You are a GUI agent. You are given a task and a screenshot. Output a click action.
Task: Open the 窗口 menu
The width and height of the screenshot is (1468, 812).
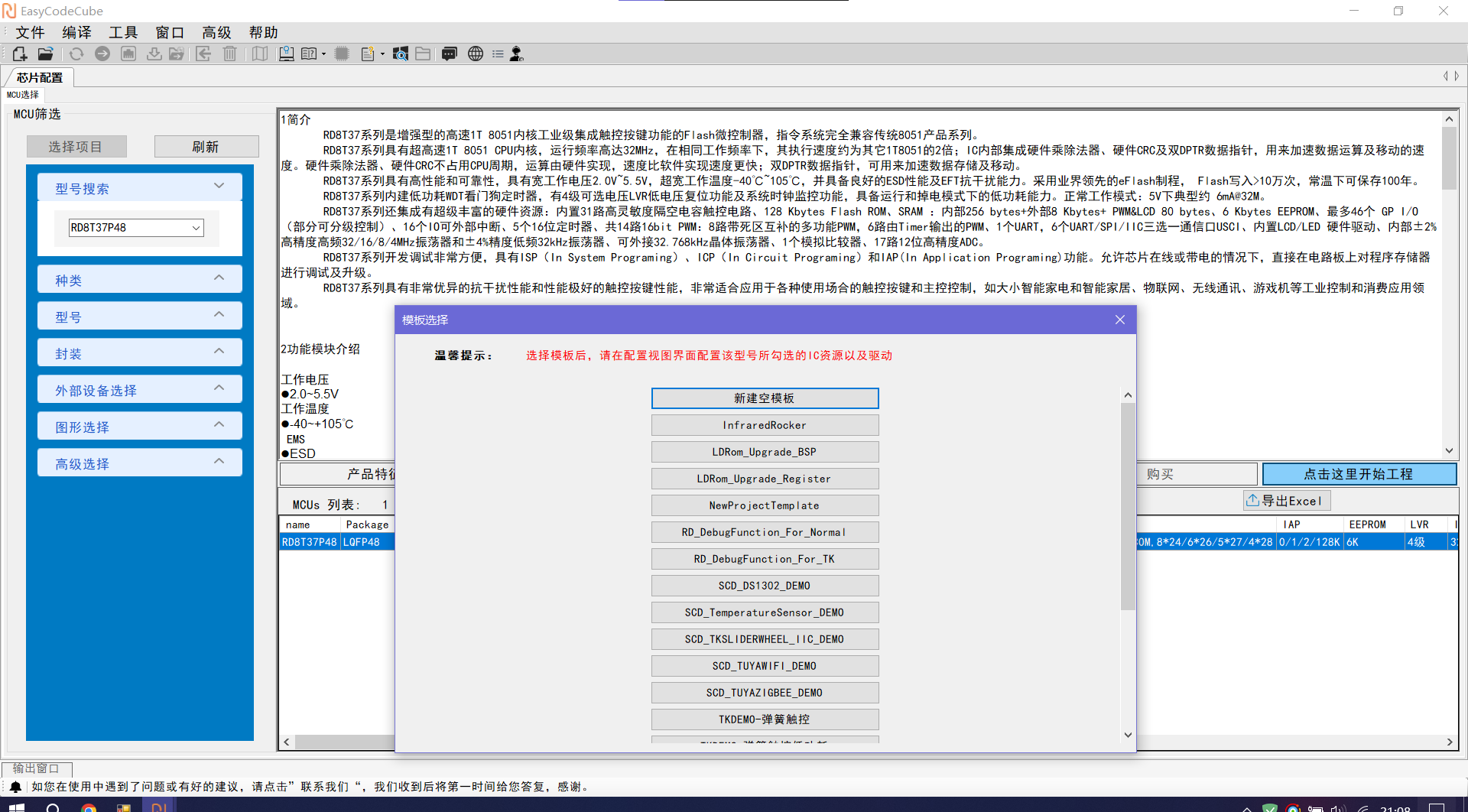pyautogui.click(x=170, y=32)
